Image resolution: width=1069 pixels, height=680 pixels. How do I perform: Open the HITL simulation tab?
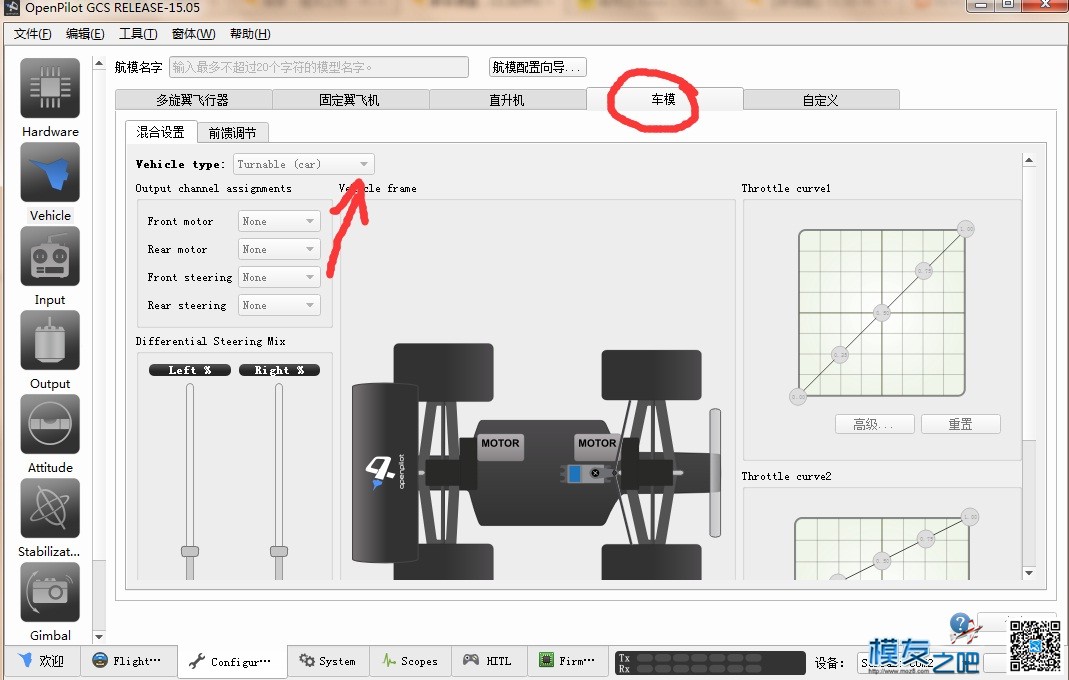[x=488, y=661]
